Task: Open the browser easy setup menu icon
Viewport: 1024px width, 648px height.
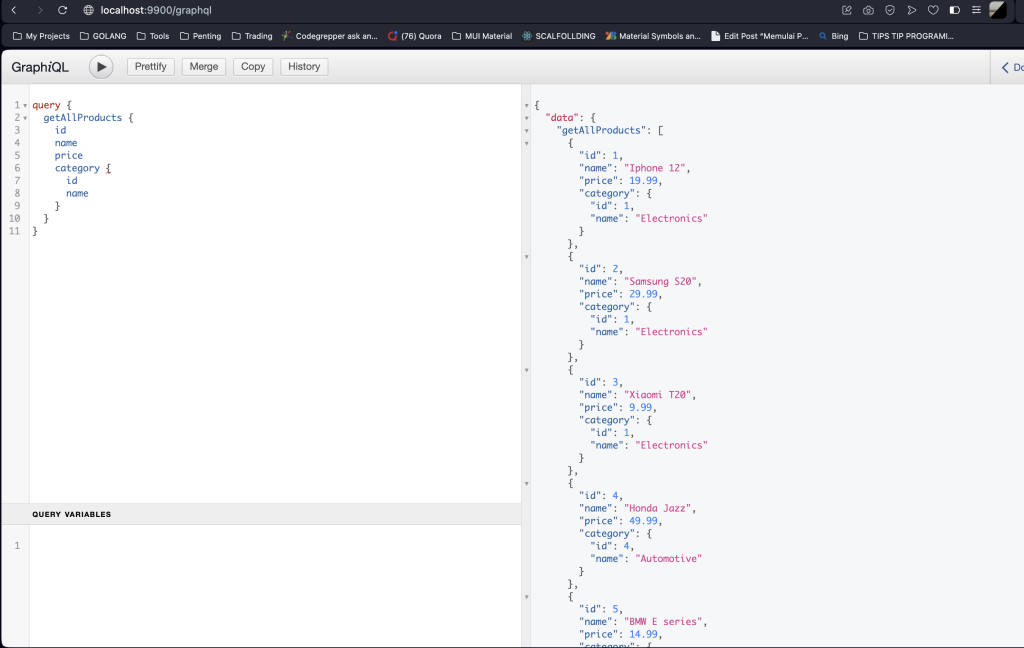Action: [976, 10]
